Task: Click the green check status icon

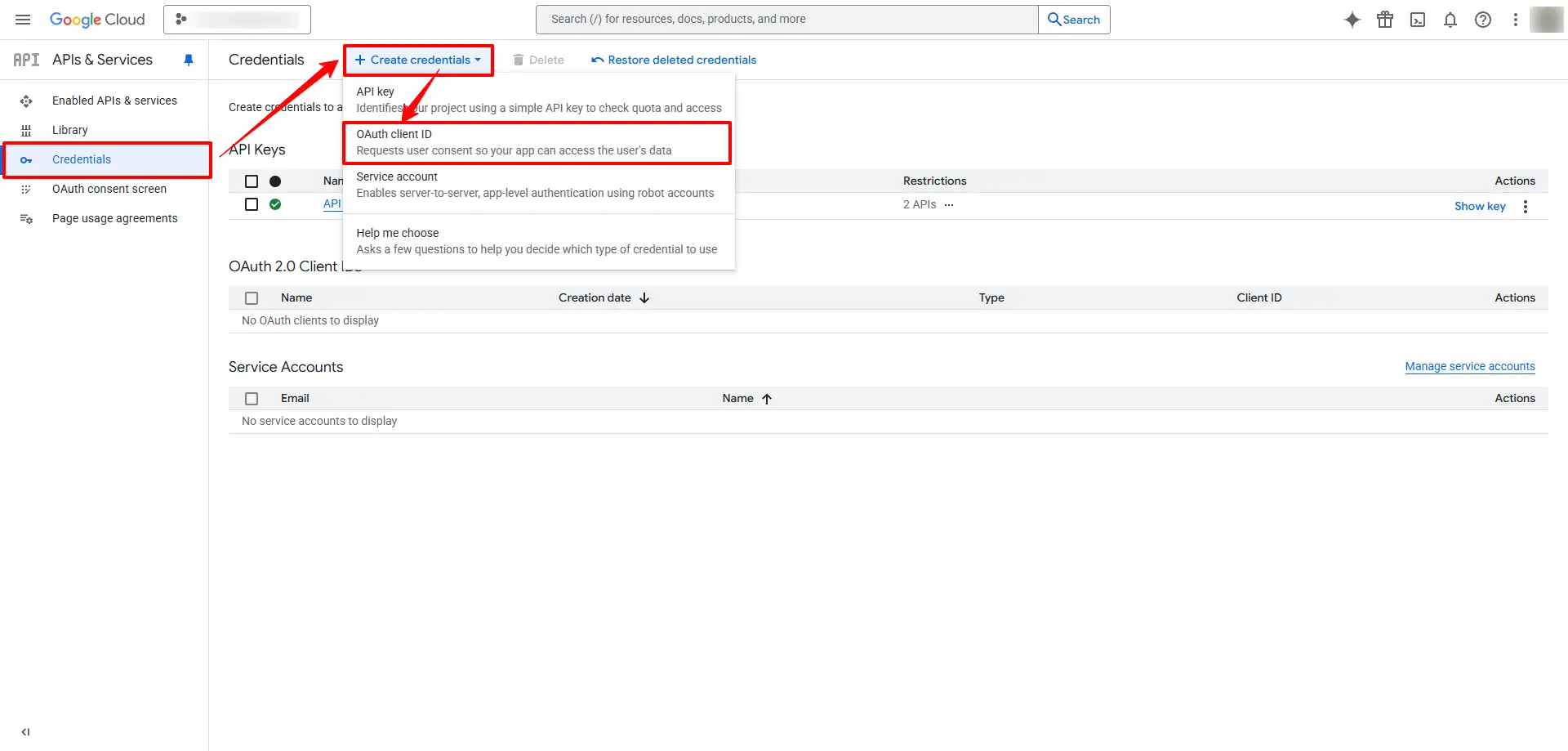Action: pyautogui.click(x=275, y=204)
